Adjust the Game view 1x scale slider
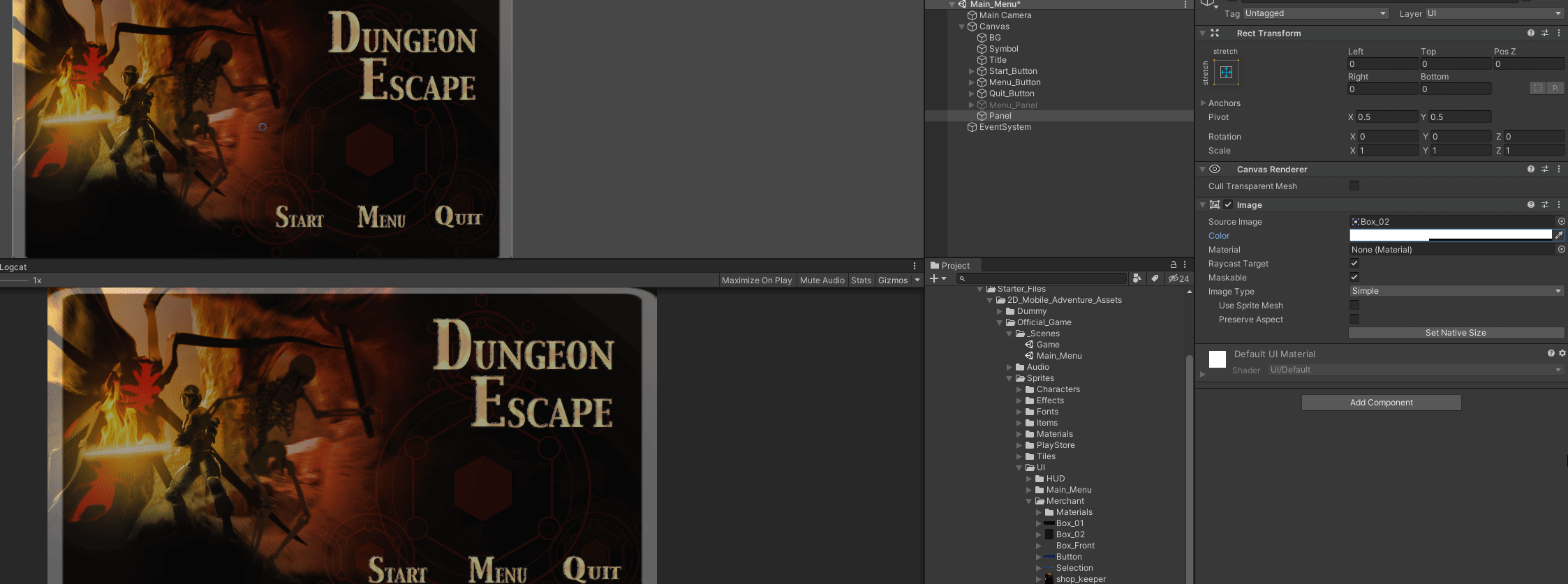The width and height of the screenshot is (1568, 584). [15, 280]
